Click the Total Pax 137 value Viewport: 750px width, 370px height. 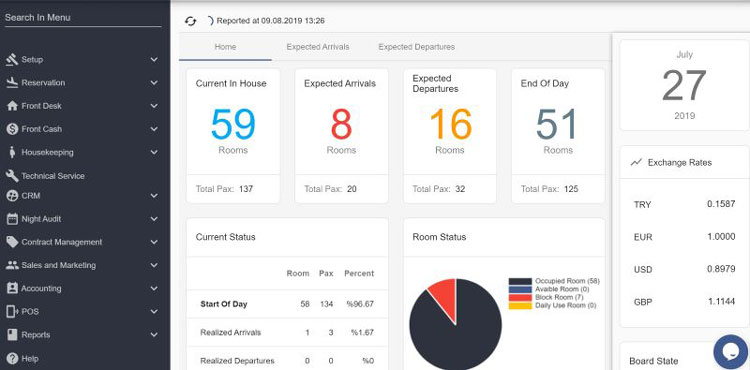click(246, 189)
